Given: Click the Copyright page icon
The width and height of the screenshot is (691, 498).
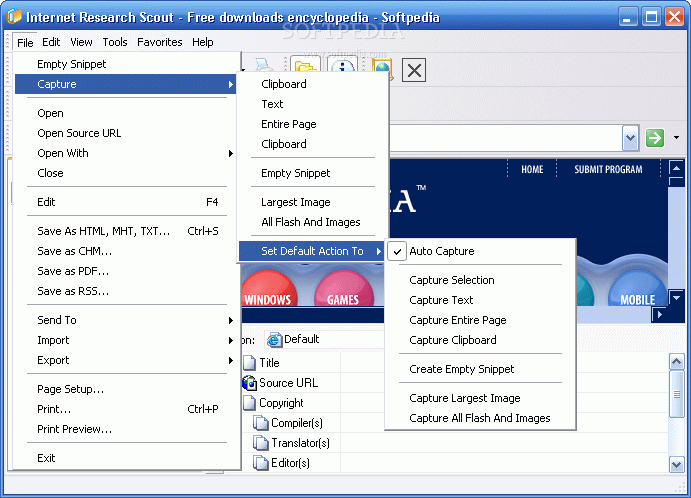Looking at the screenshot, I should click(249, 402).
